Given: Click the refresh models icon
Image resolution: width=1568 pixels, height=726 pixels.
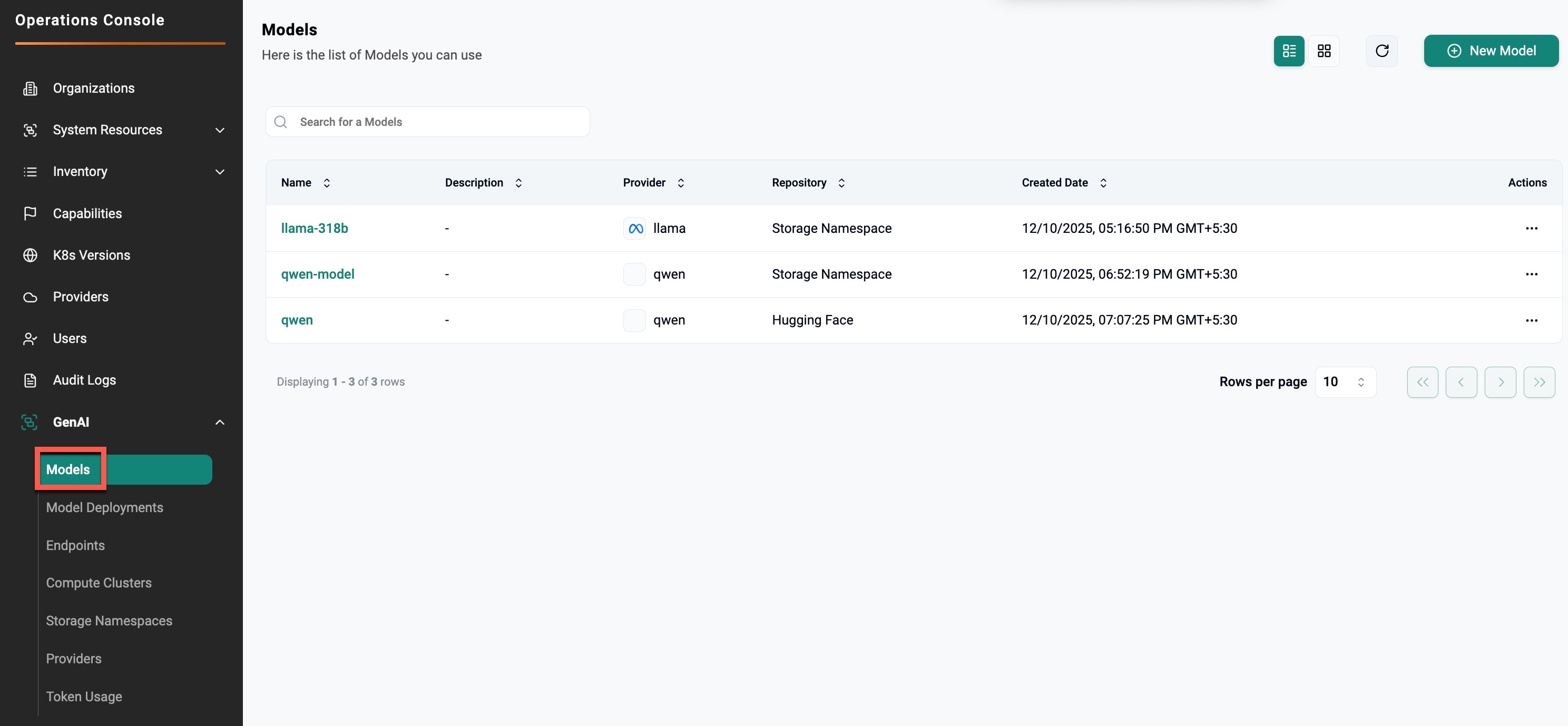Looking at the screenshot, I should coord(1381,51).
